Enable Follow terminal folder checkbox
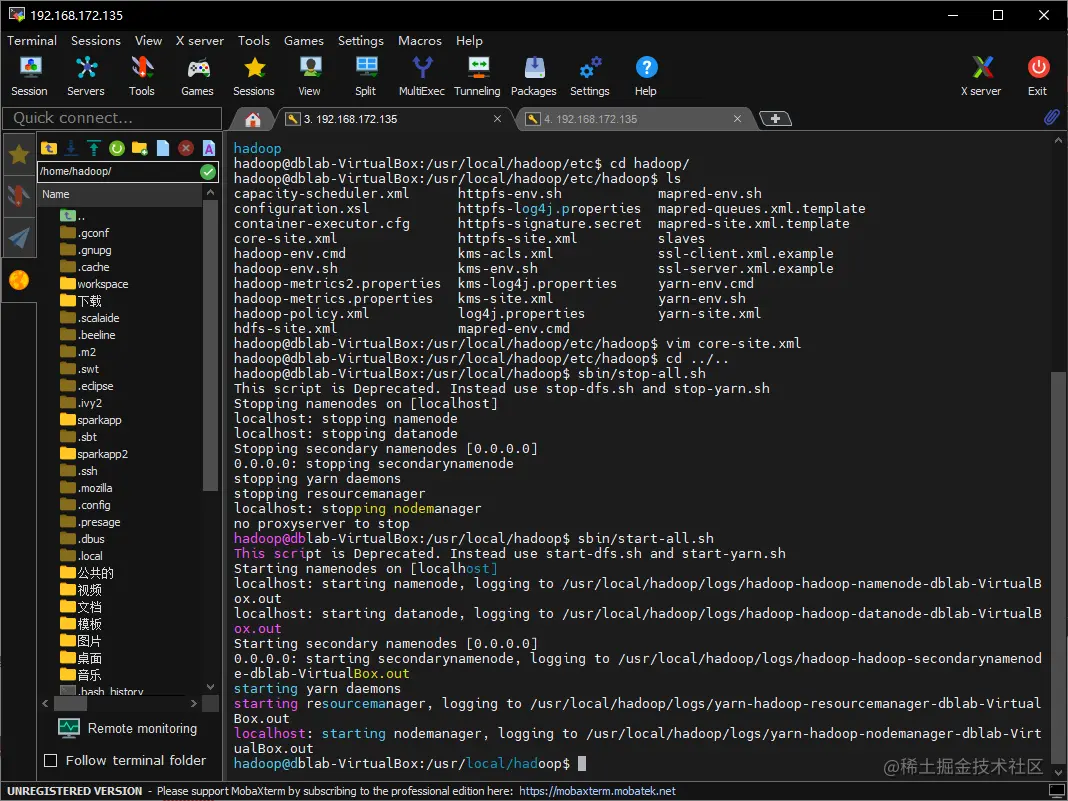 50,760
